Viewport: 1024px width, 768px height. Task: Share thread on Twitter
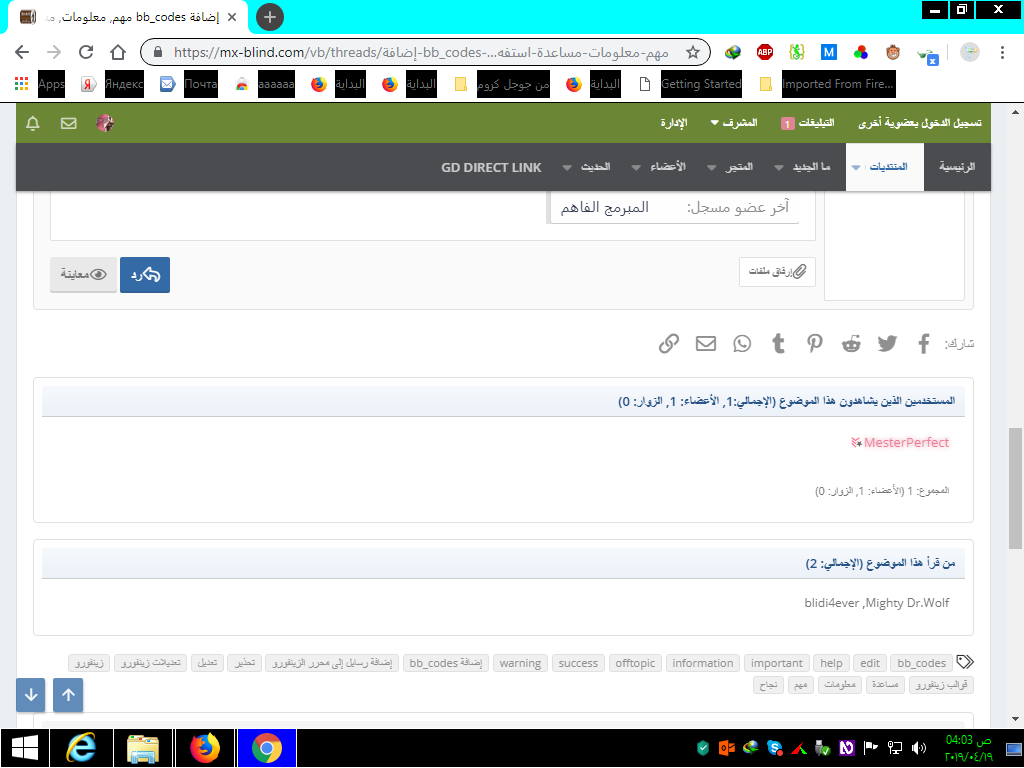tap(888, 344)
